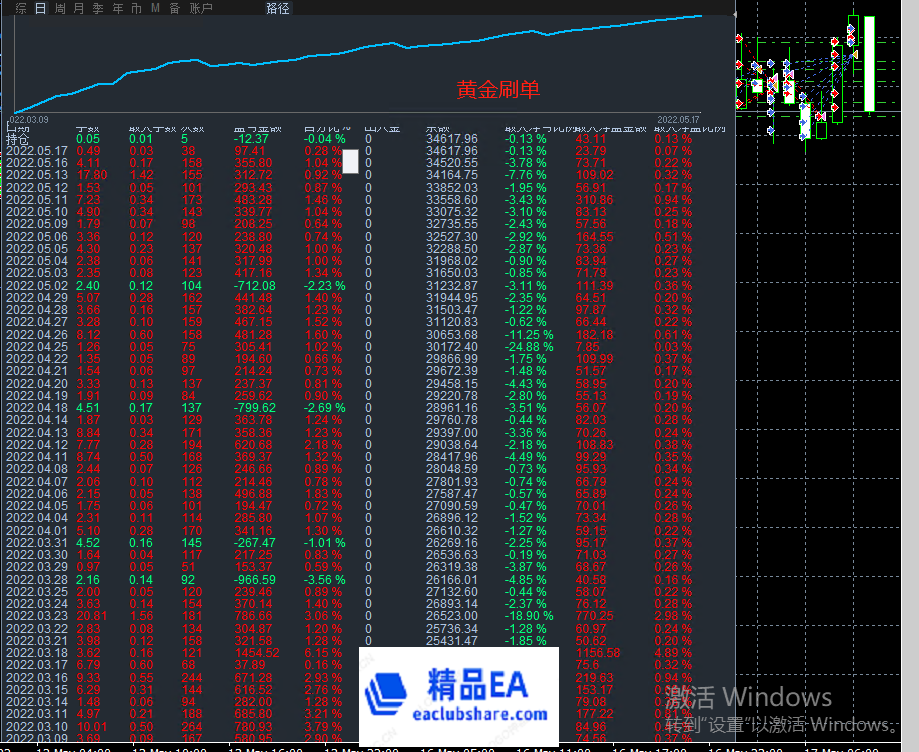Image resolution: width=919 pixels, height=752 pixels.
Task: Click the profit value 1454.52
Action: [257, 653]
